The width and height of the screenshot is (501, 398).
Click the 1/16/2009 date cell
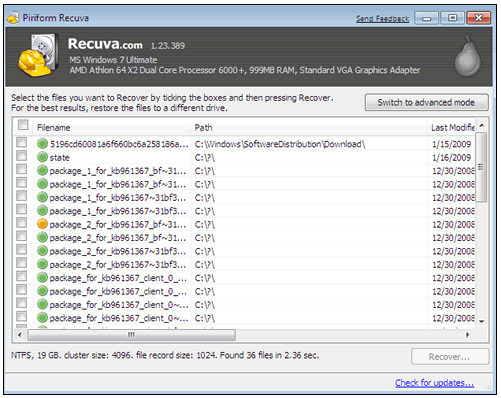pos(451,157)
